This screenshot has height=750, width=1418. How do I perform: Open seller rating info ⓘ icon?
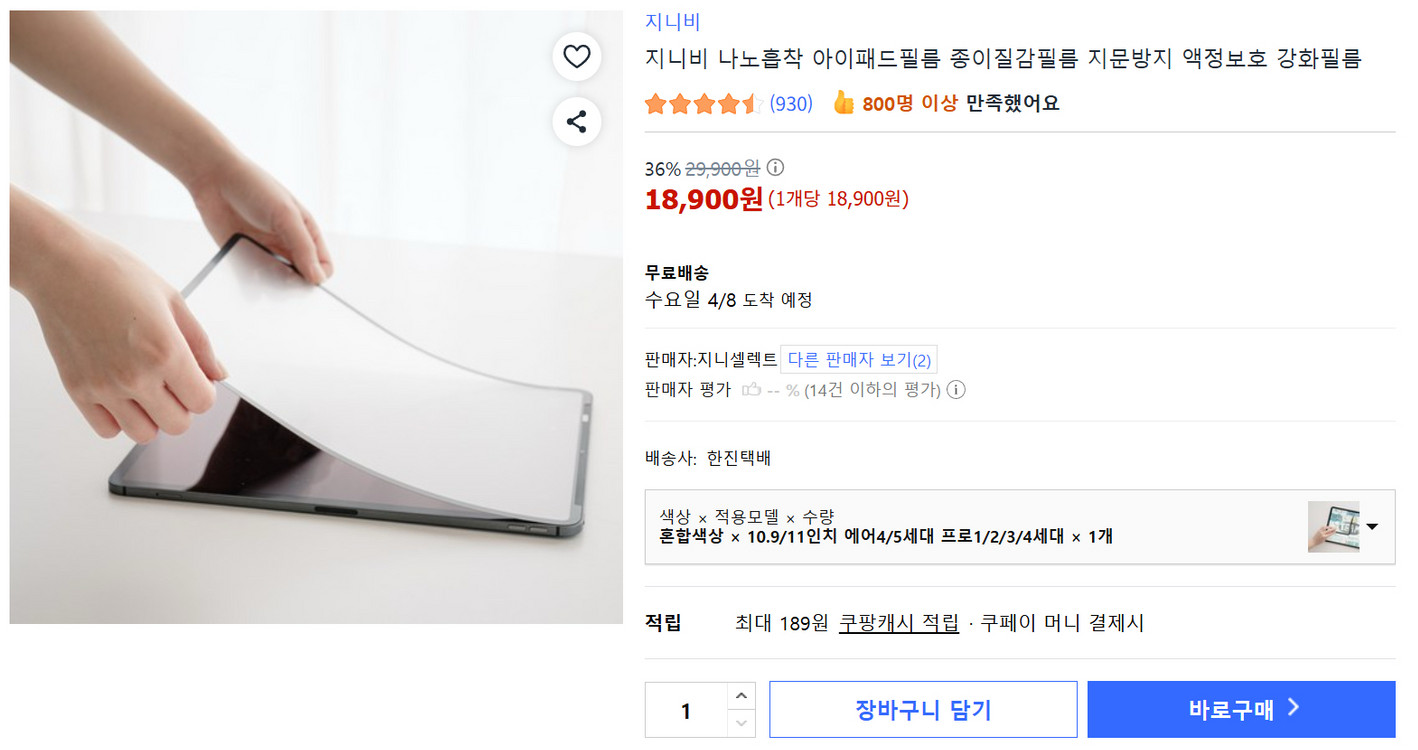(955, 390)
